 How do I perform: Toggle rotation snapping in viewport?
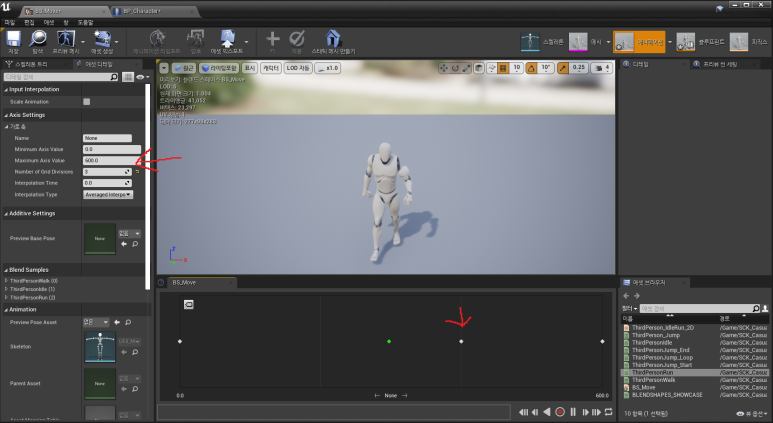(x=531, y=68)
